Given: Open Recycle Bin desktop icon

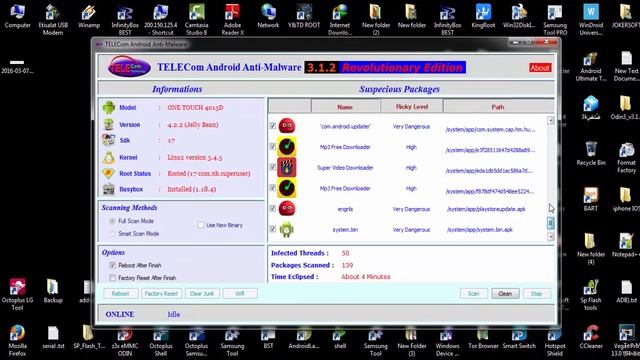Looking at the screenshot, I should pos(591,153).
